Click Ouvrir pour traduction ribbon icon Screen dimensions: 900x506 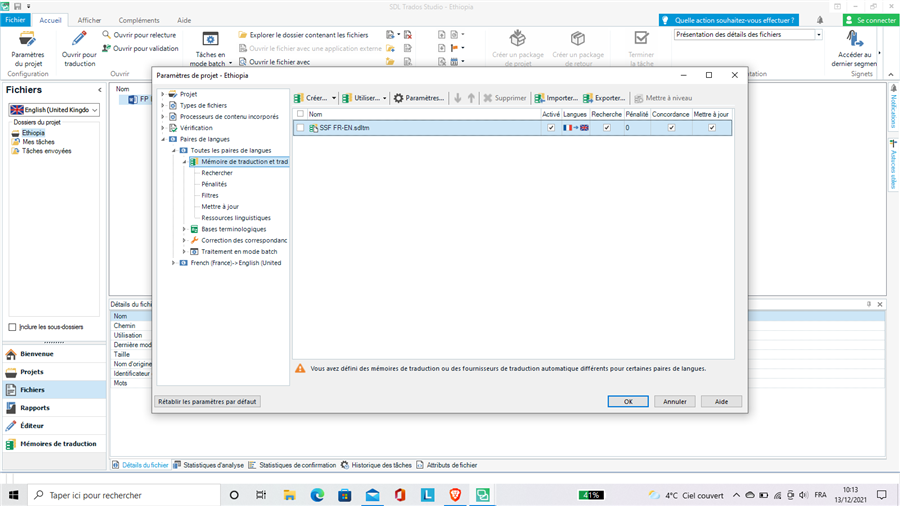pyautogui.click(x=79, y=48)
